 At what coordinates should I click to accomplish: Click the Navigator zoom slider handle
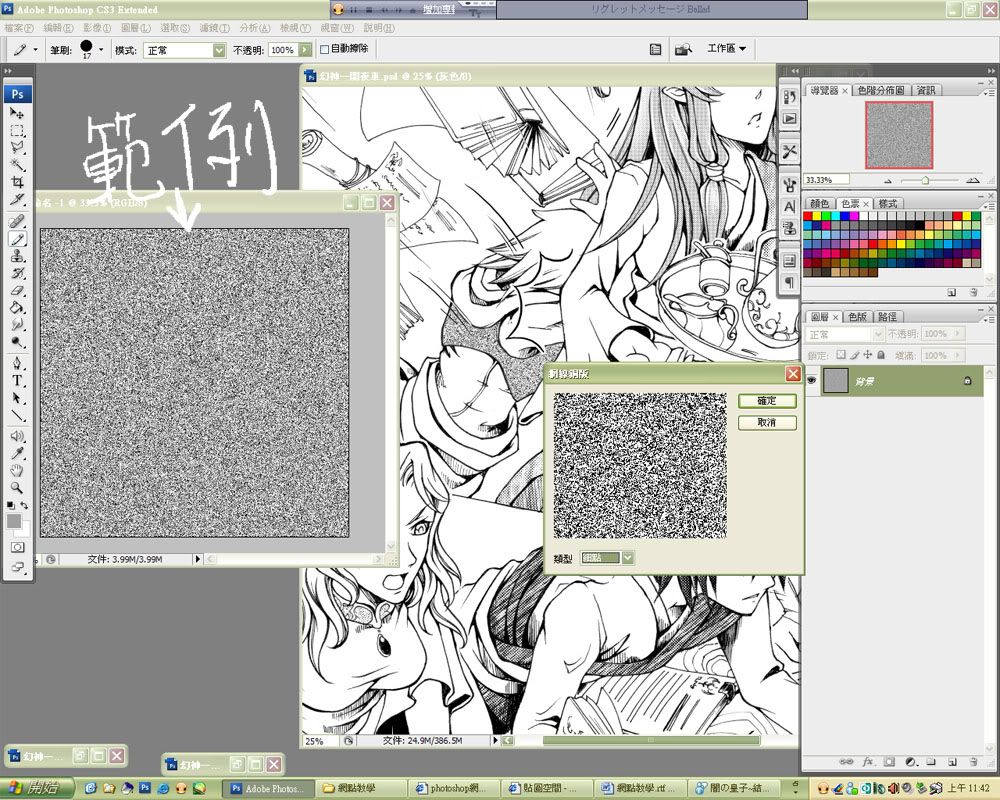(925, 181)
